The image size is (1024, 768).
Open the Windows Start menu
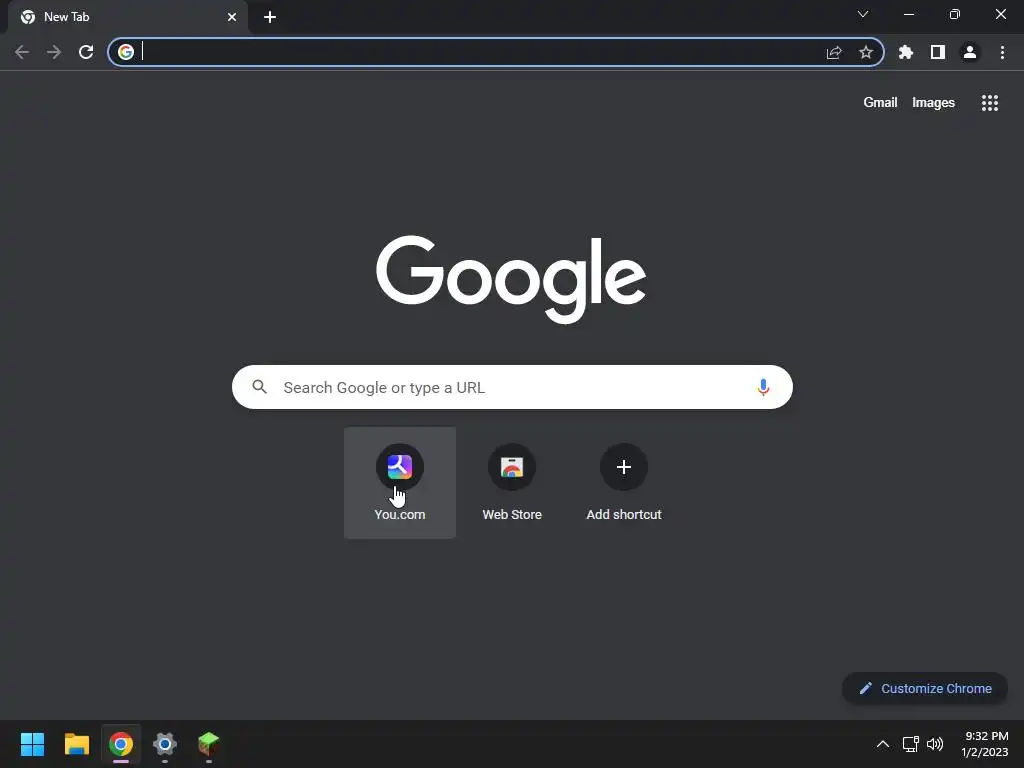32,744
